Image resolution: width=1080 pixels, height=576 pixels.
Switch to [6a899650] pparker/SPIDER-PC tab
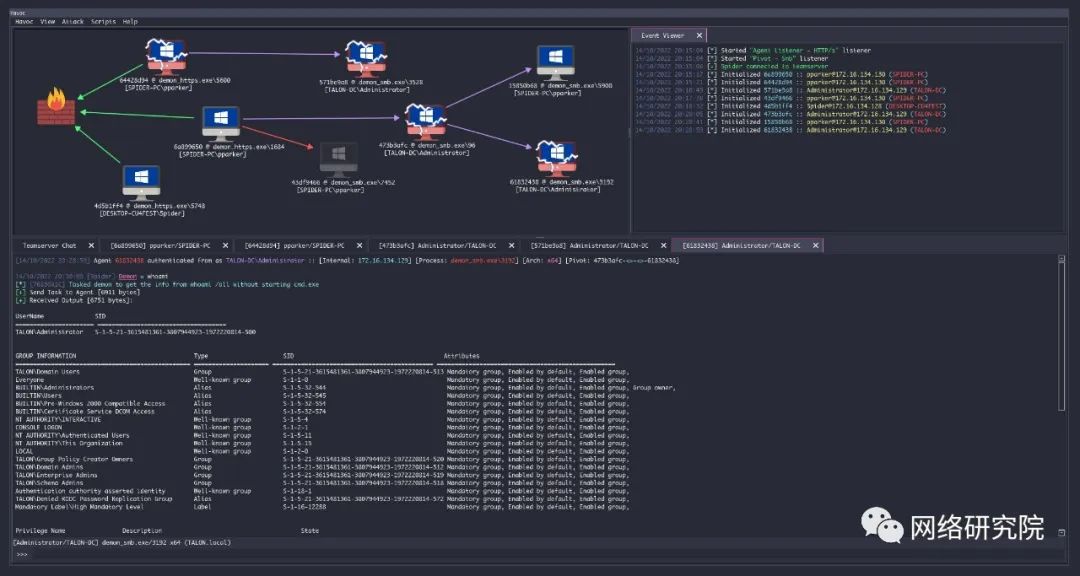point(160,245)
